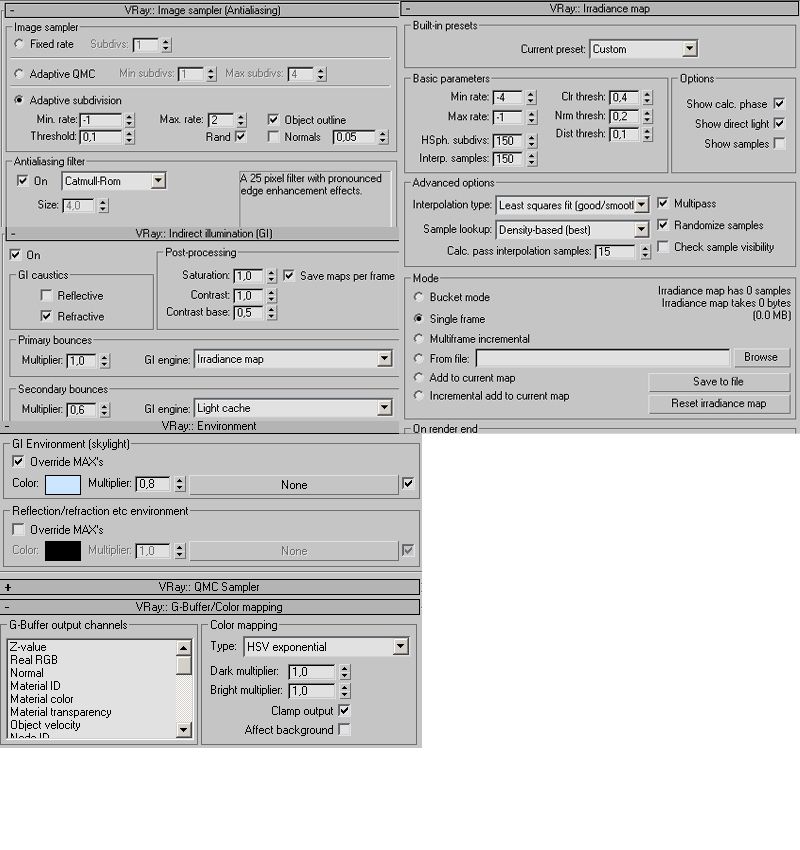Adjust the Contrast spinner arrows
This screenshot has height=850, width=800.
tap(272, 295)
